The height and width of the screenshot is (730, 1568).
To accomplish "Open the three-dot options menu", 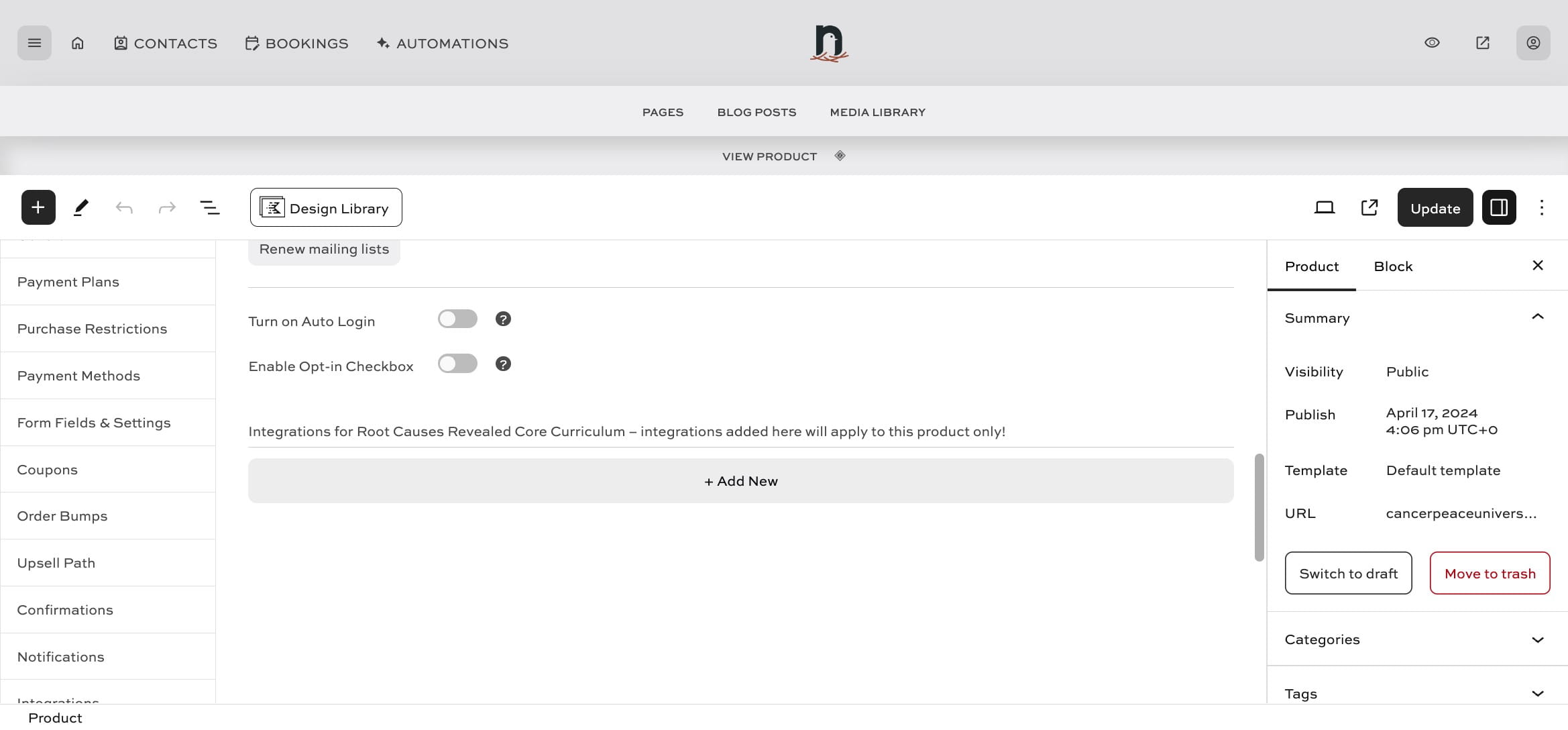I will pyautogui.click(x=1541, y=207).
